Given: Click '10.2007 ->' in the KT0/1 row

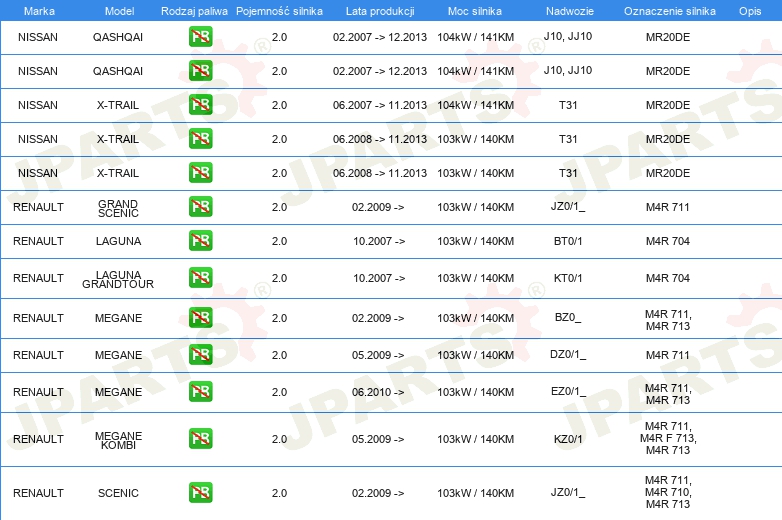Looking at the screenshot, I should (379, 278).
